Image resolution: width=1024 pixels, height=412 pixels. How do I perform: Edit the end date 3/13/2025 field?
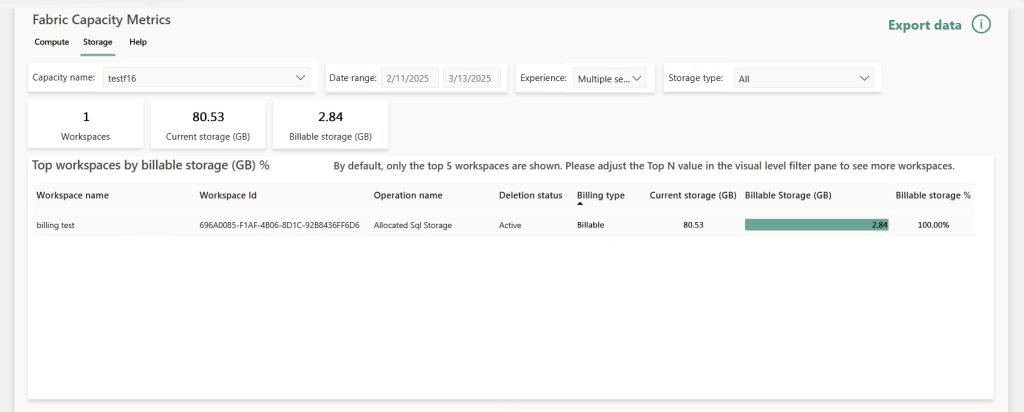click(471, 78)
